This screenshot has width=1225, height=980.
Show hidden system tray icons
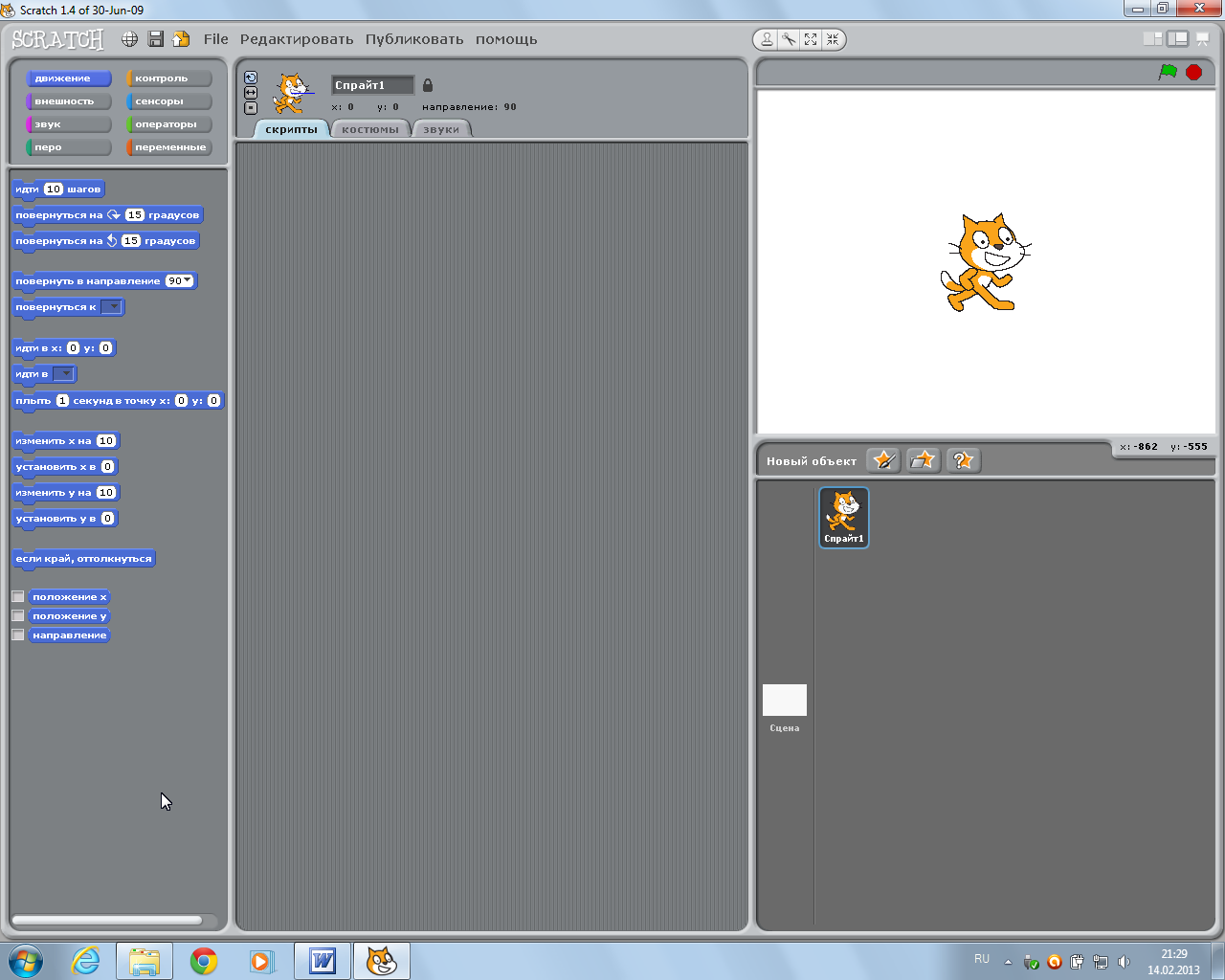coord(1008,962)
